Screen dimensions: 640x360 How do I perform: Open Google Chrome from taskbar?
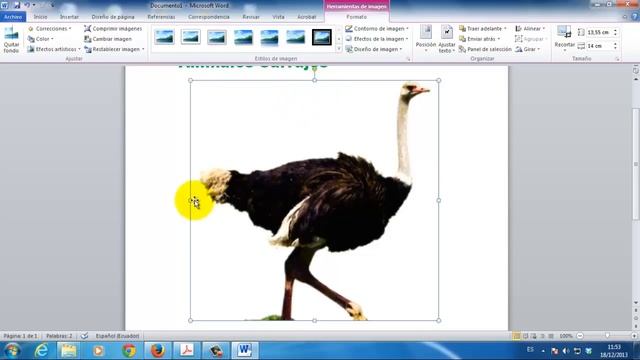(x=129, y=351)
